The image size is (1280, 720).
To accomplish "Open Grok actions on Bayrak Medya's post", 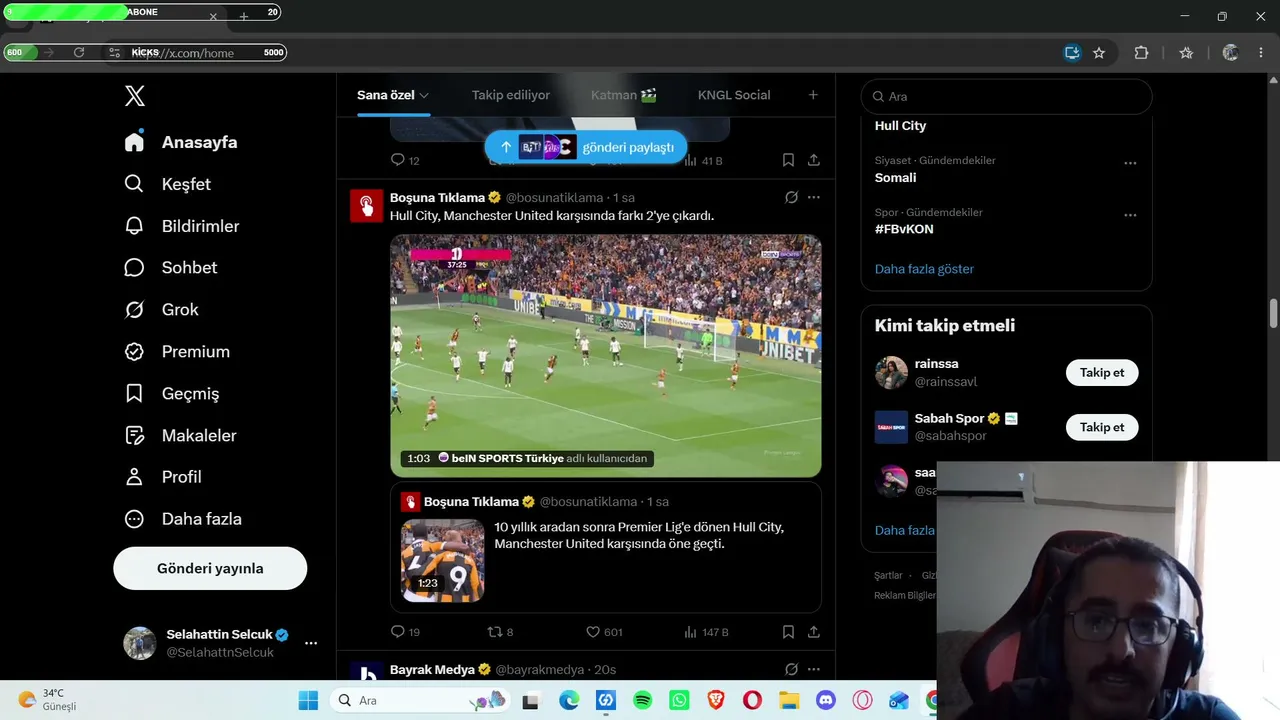I will click(791, 669).
